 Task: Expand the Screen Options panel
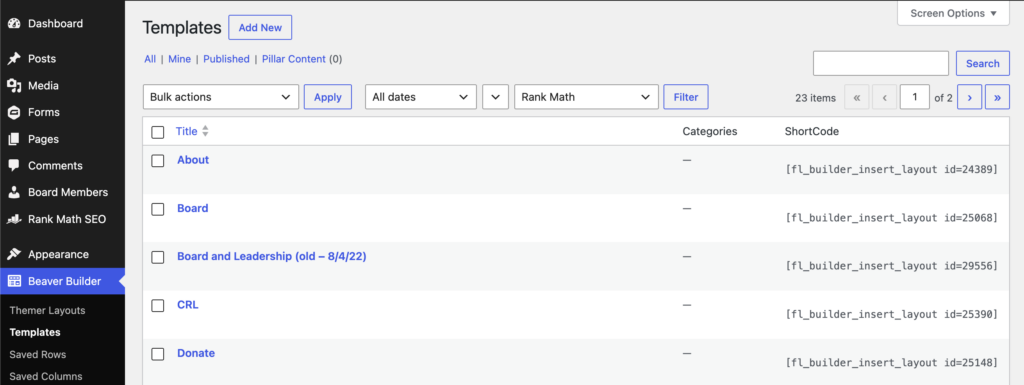953,13
